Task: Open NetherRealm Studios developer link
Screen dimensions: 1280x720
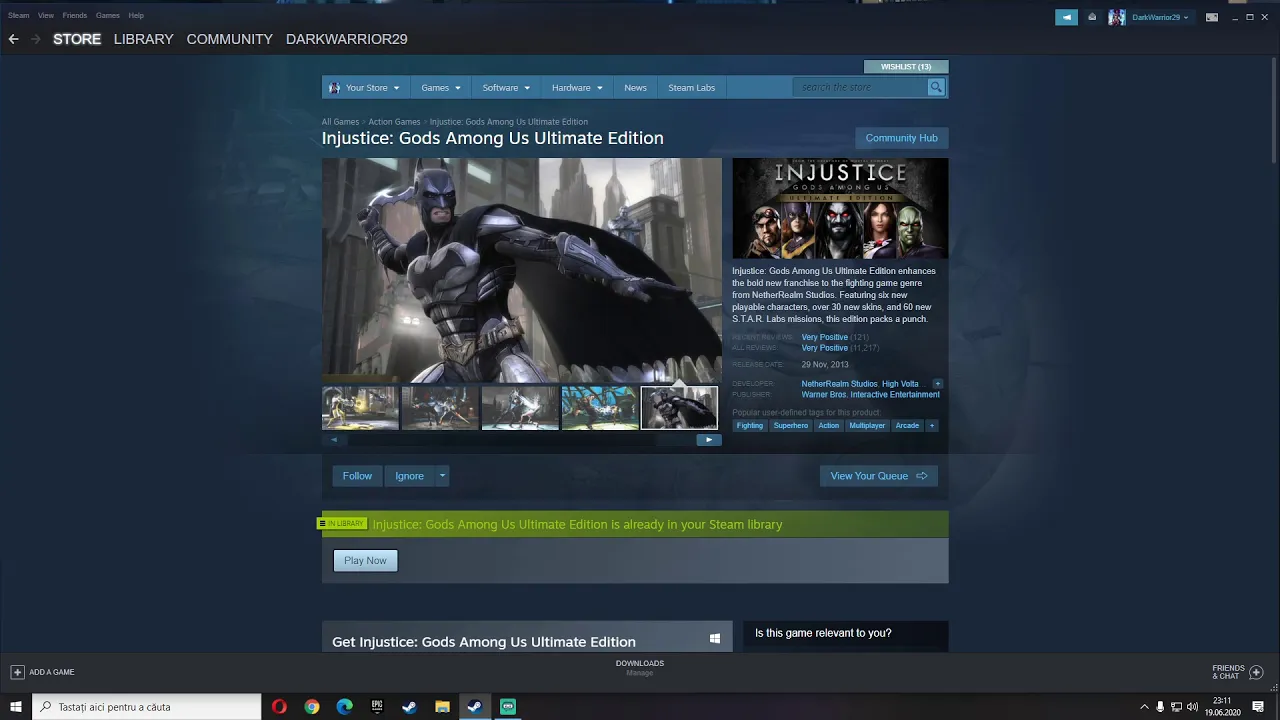Action: pyautogui.click(x=839, y=384)
